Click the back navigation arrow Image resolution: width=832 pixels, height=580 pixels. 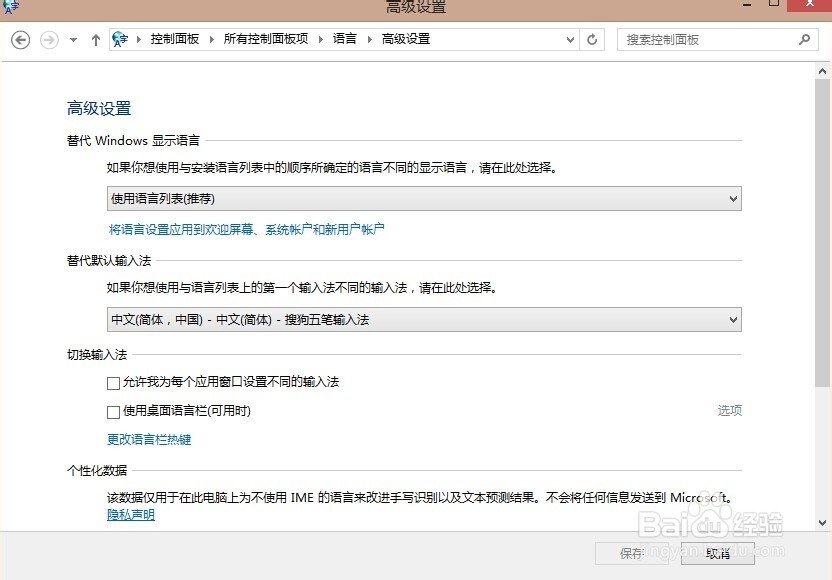[21, 39]
